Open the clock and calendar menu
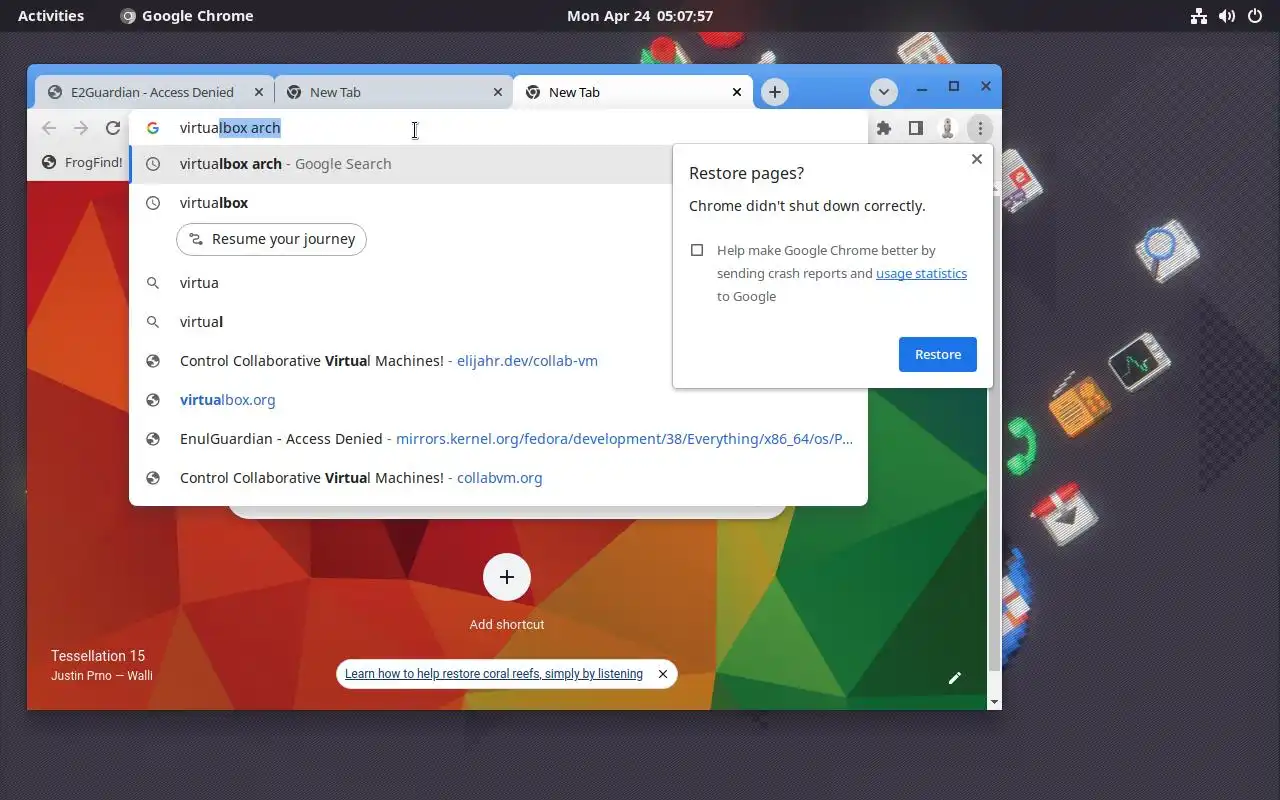Image resolution: width=1280 pixels, height=800 pixels. (640, 16)
